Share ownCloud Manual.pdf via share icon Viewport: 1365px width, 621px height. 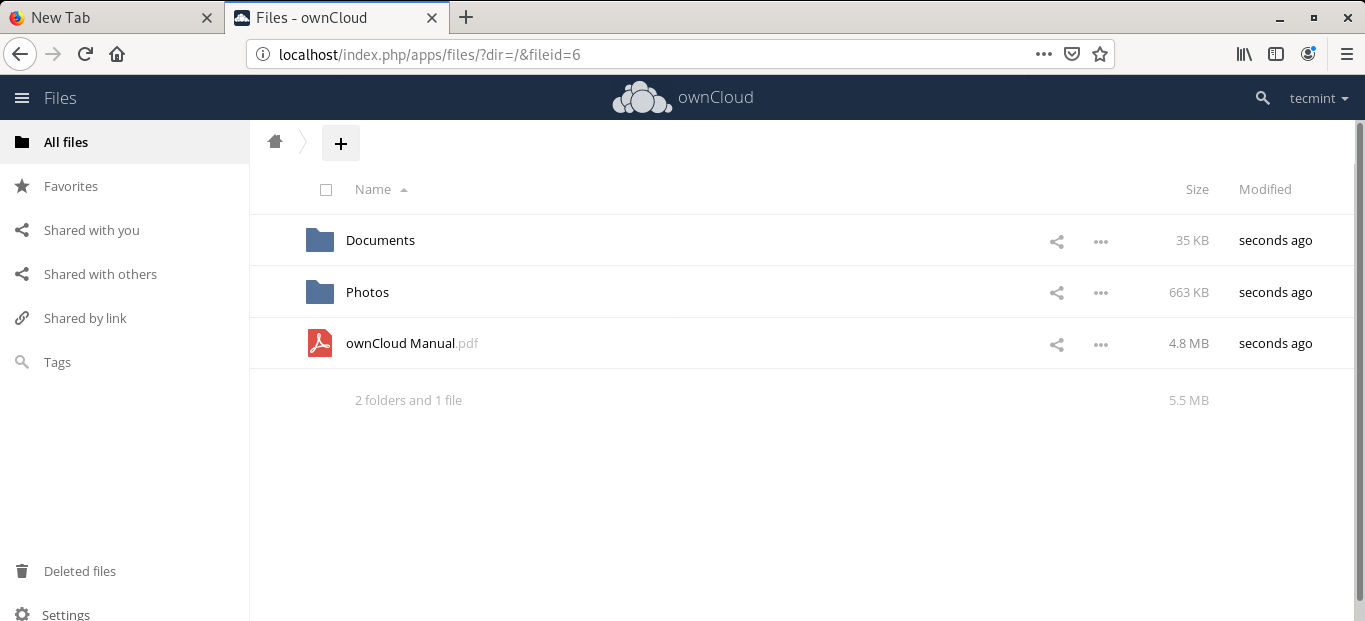(x=1057, y=345)
